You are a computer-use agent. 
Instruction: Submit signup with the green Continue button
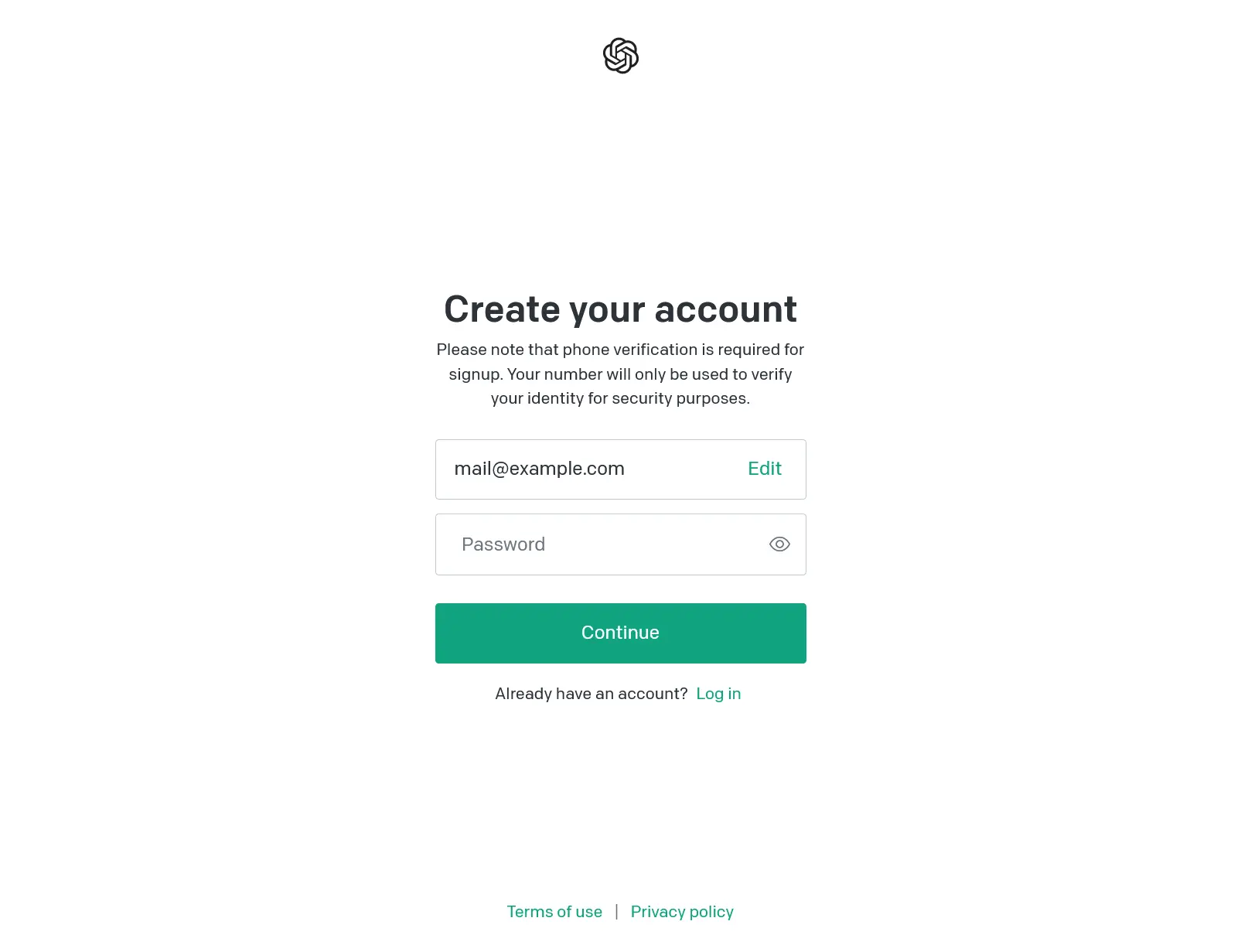620,633
